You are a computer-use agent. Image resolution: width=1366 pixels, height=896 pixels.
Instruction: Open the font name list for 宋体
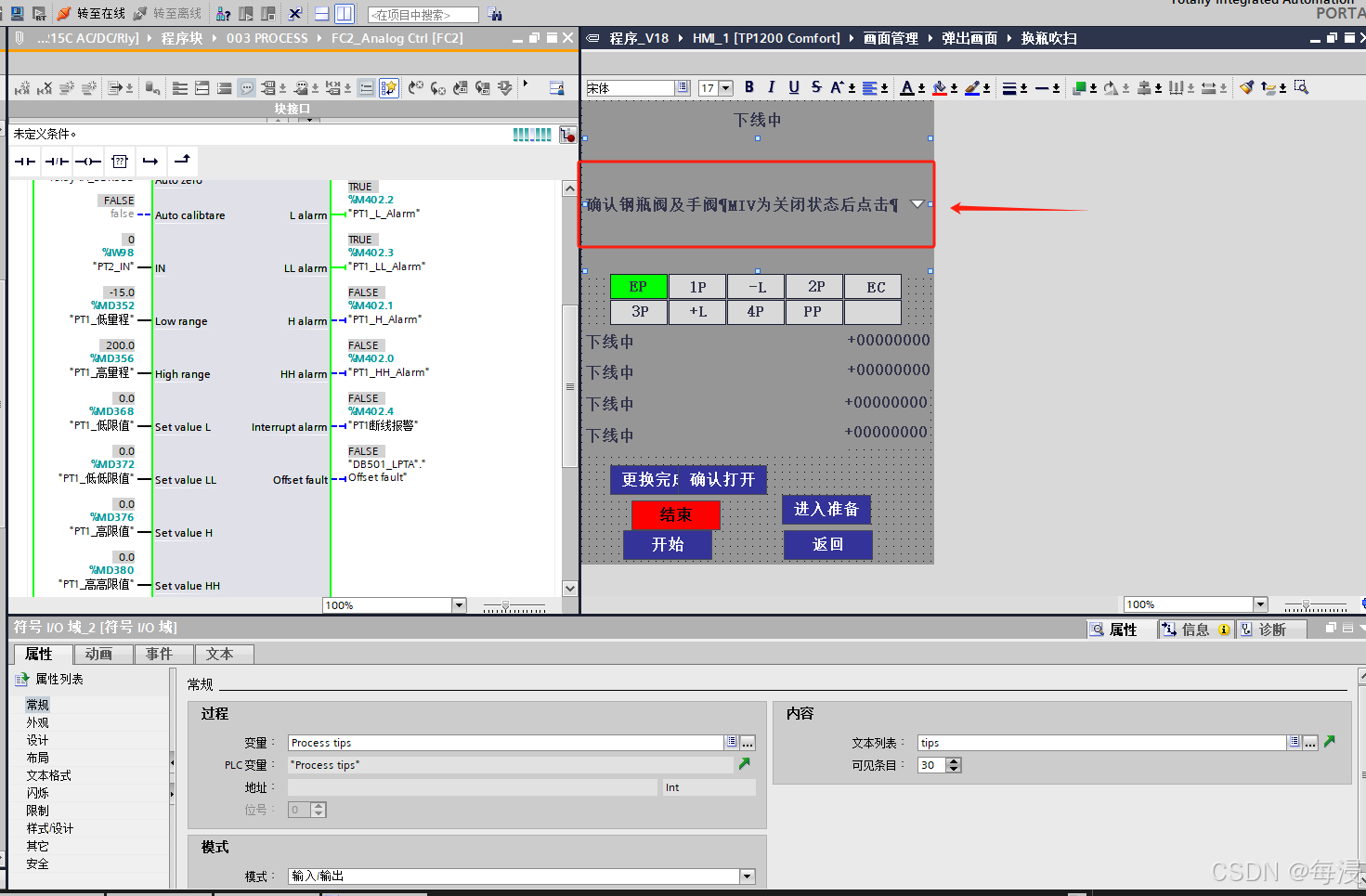[x=683, y=87]
